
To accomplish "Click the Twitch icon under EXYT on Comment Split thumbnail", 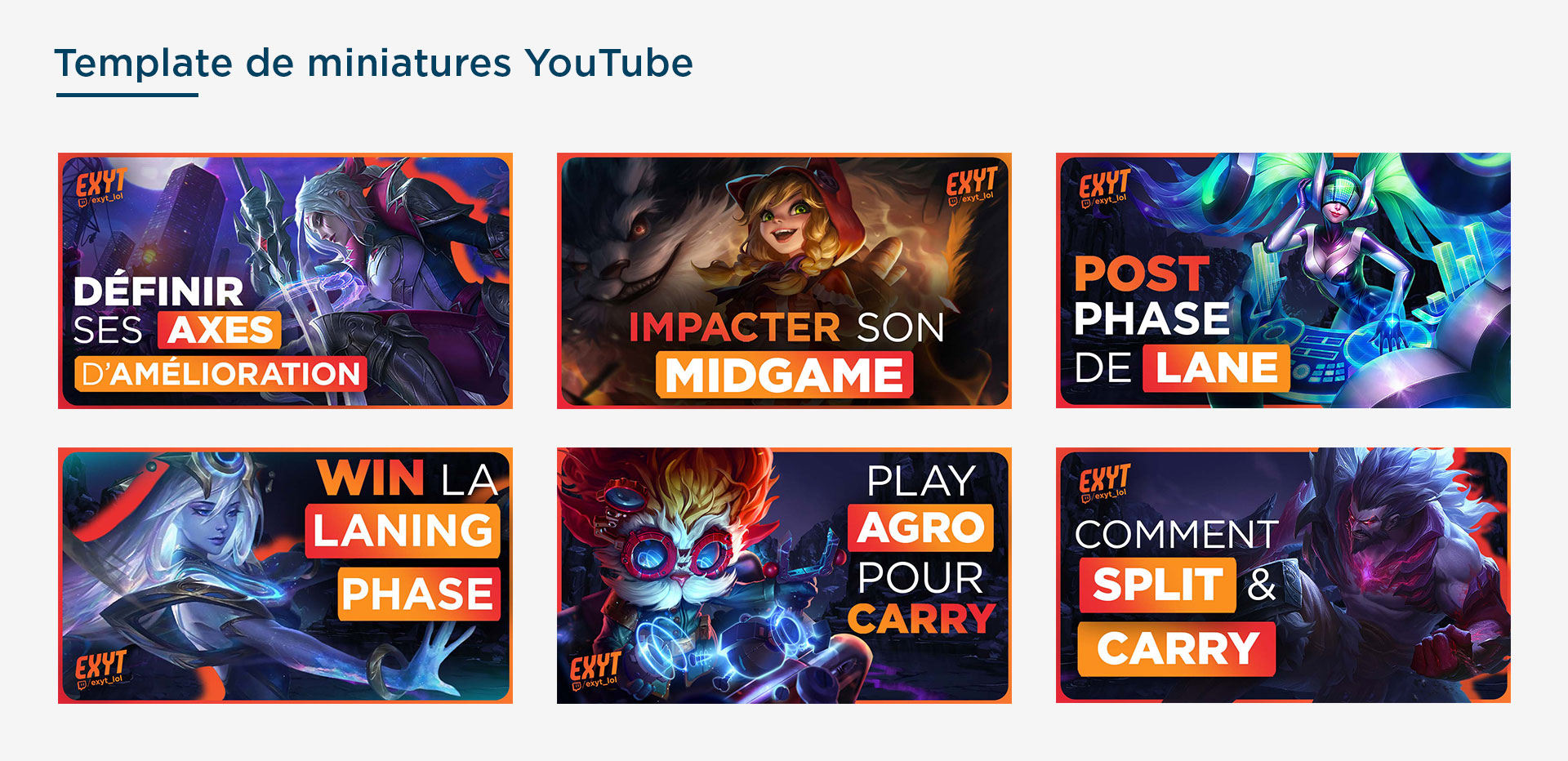I will click(1086, 497).
